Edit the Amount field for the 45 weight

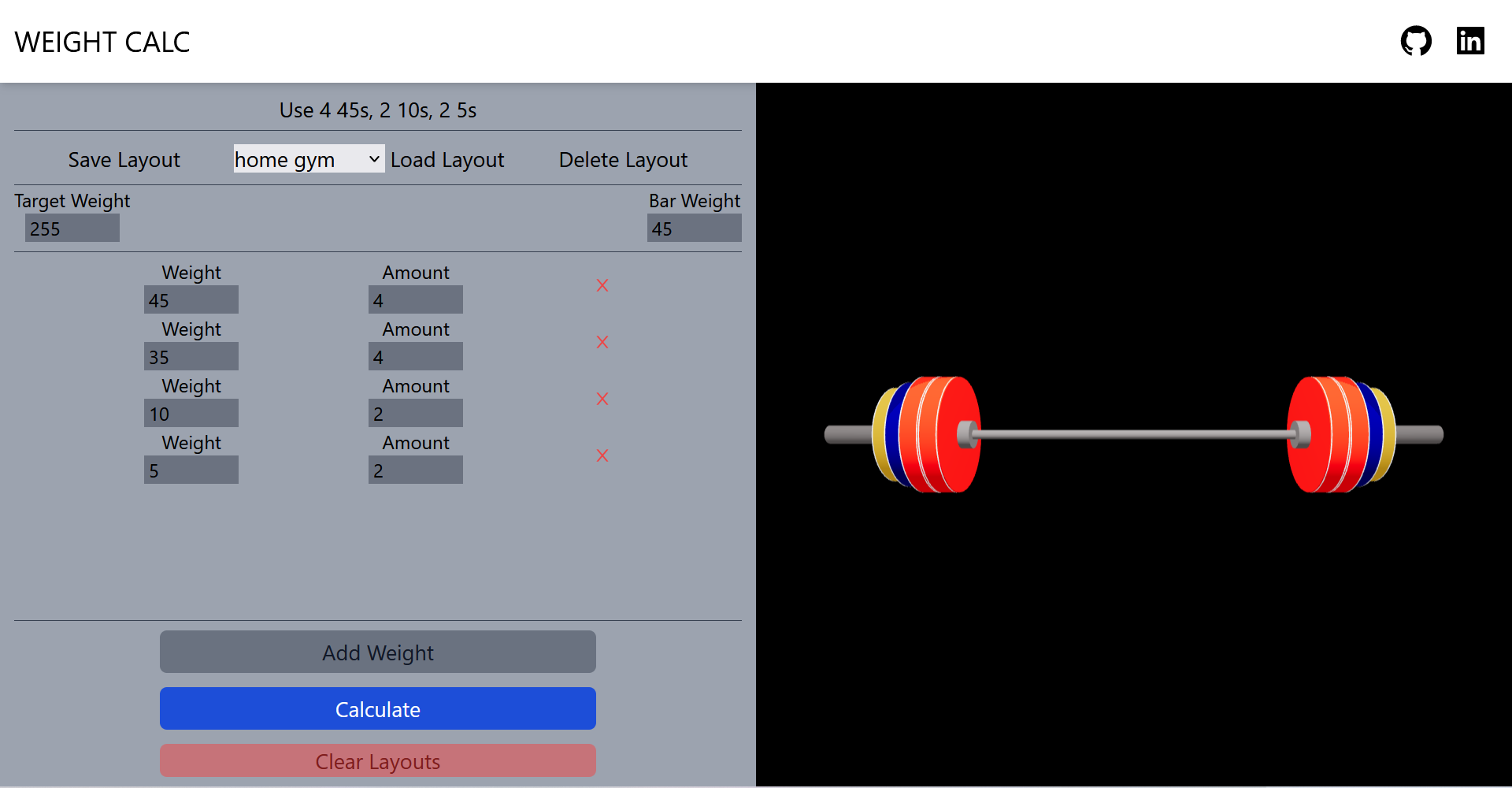[416, 299]
